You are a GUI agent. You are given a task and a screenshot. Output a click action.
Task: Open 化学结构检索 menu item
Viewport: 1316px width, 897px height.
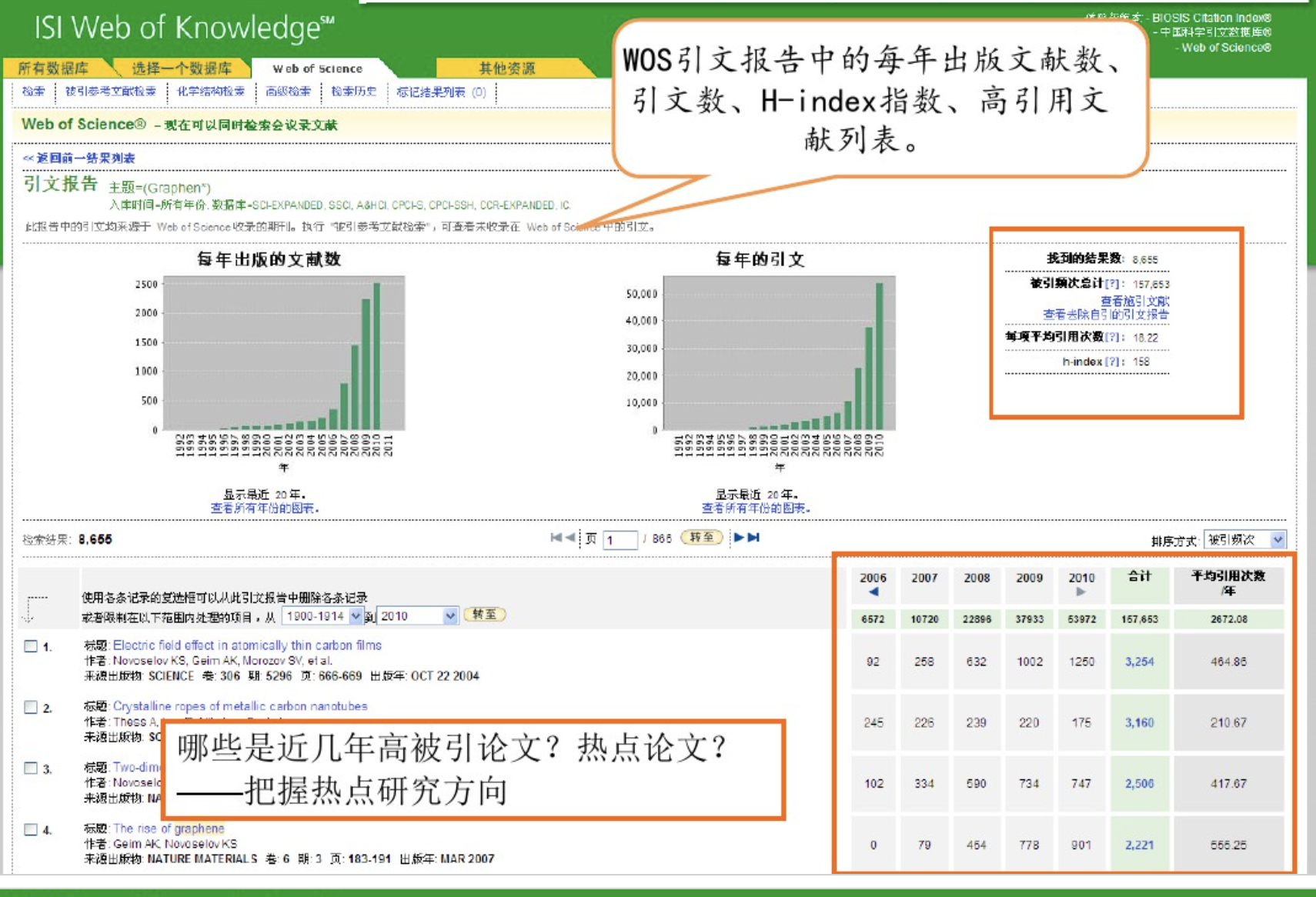[211, 92]
